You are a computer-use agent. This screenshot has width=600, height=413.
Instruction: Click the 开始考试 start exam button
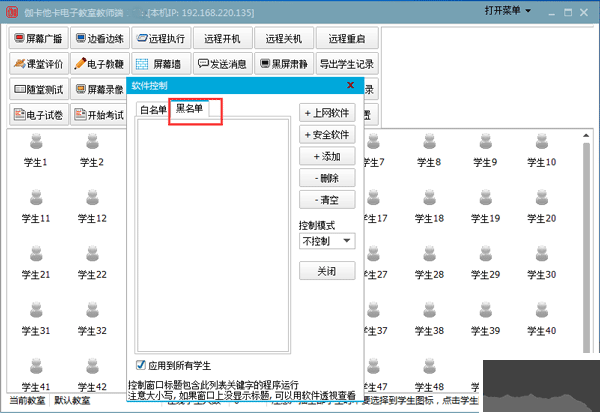[99, 115]
